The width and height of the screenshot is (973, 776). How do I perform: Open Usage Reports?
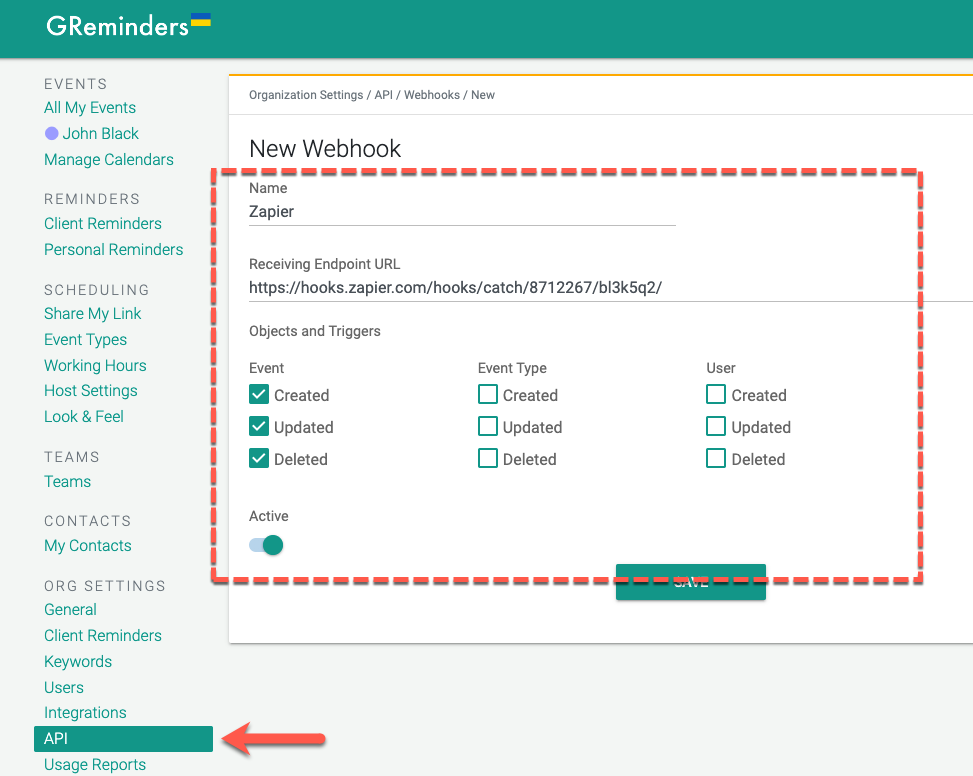pyautogui.click(x=95, y=765)
